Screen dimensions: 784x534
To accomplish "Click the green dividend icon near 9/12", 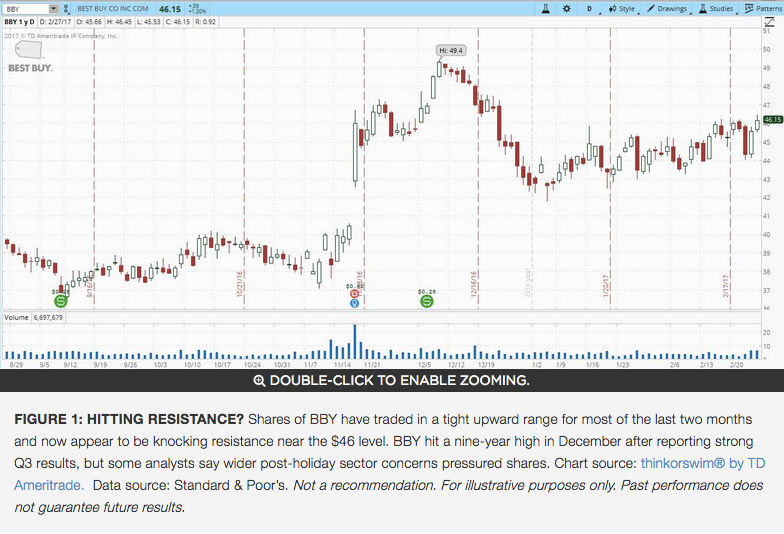I will click(60, 301).
